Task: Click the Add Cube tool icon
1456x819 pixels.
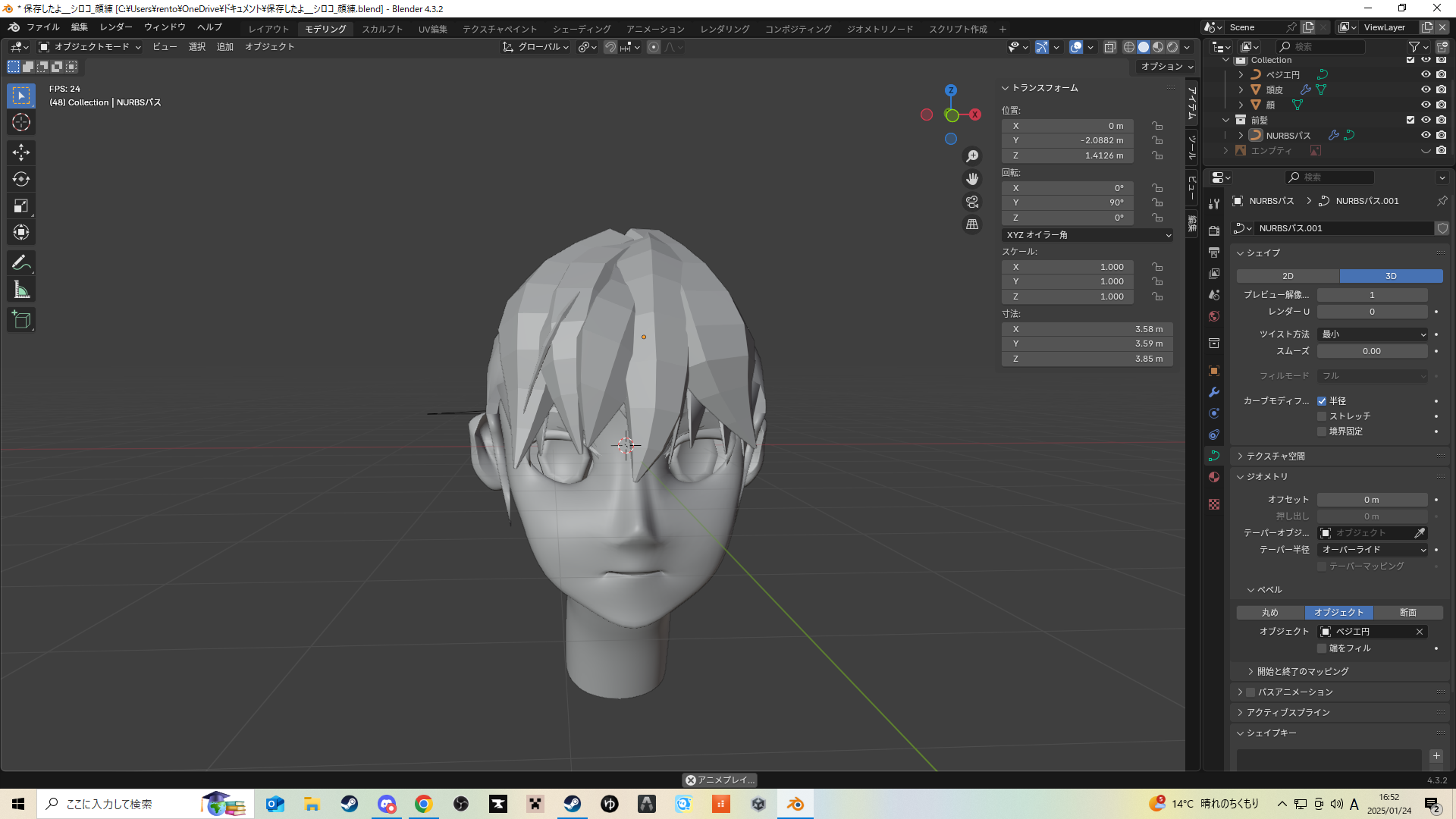Action: pos(21,320)
